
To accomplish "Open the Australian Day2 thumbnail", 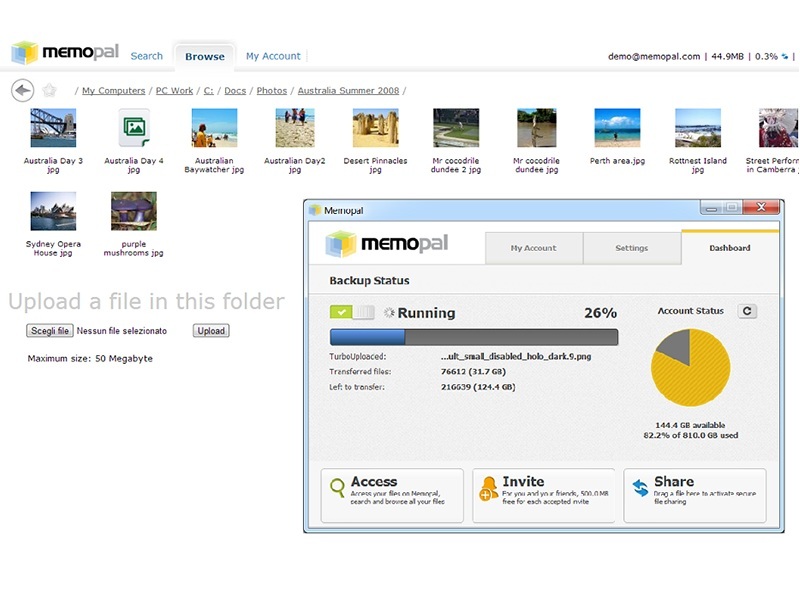I will 295,128.
